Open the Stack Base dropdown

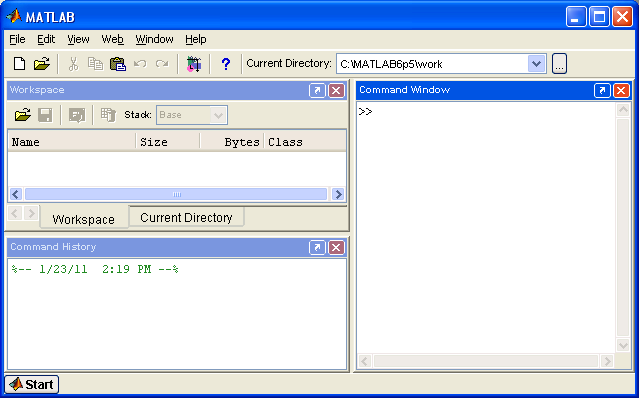point(218,115)
